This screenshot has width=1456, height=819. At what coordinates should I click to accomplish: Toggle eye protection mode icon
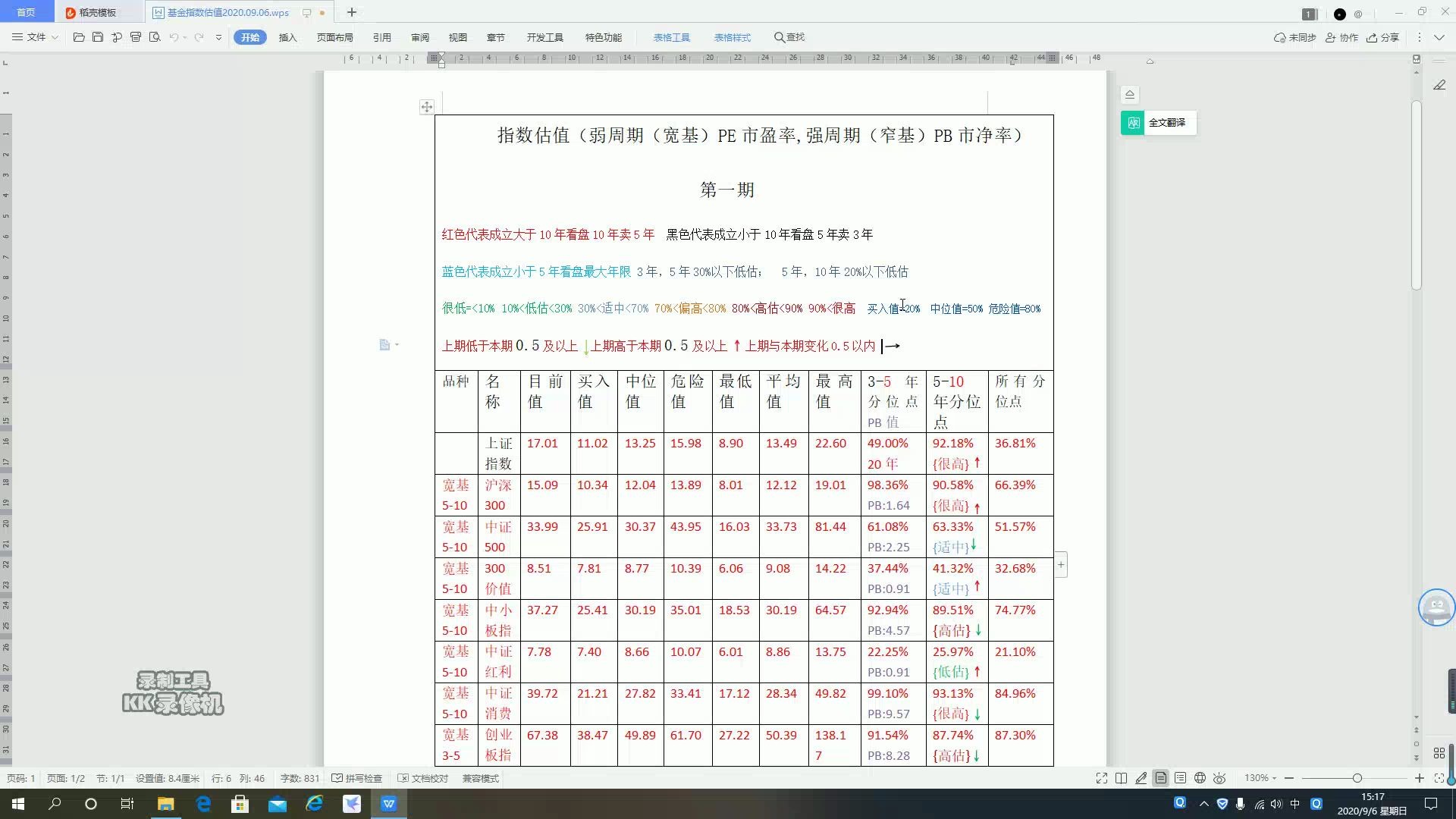pyautogui.click(x=1219, y=778)
